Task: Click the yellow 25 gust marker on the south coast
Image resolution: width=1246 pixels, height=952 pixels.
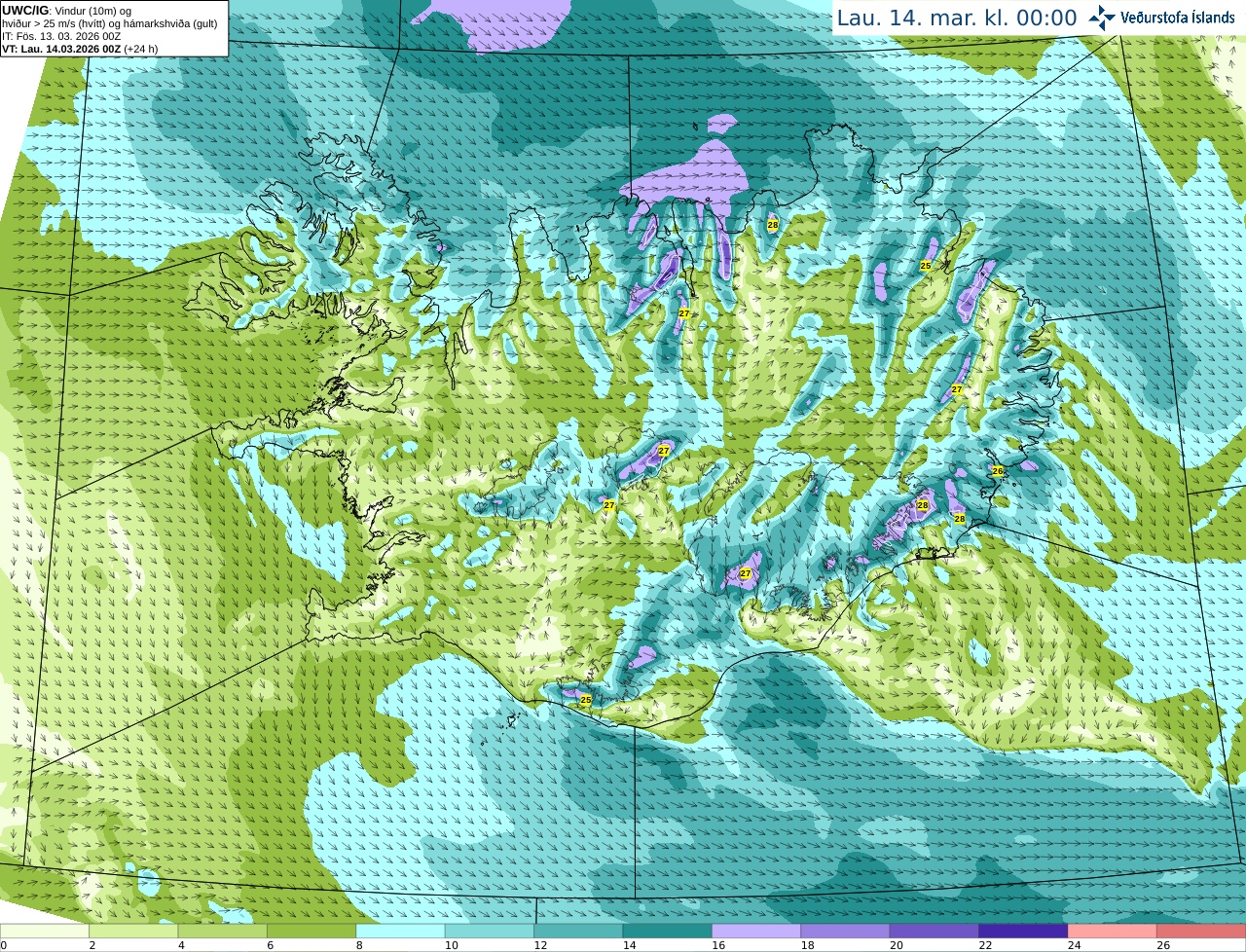Action: click(x=586, y=700)
